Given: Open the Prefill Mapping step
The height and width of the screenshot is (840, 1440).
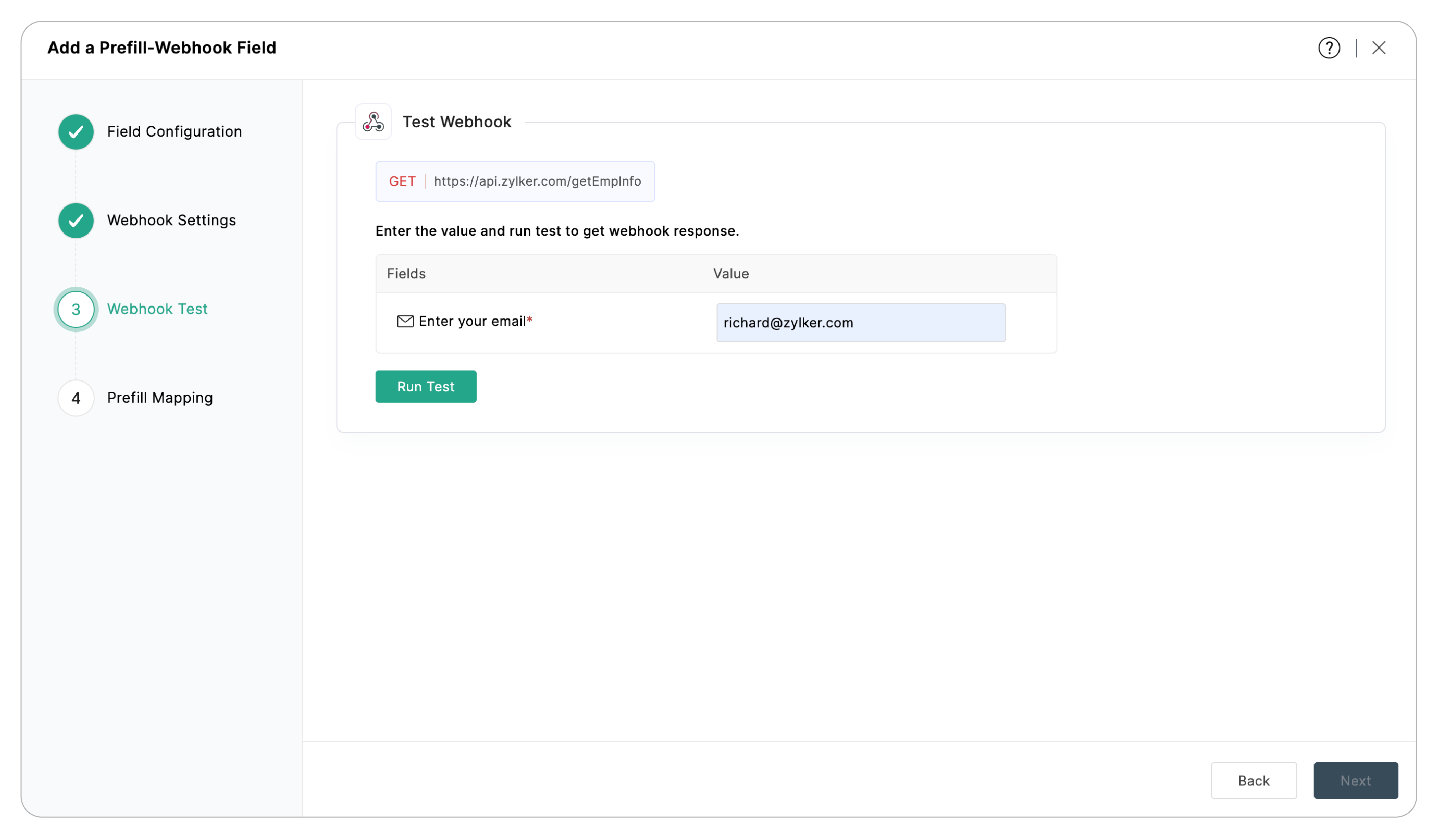Looking at the screenshot, I should click(x=160, y=398).
